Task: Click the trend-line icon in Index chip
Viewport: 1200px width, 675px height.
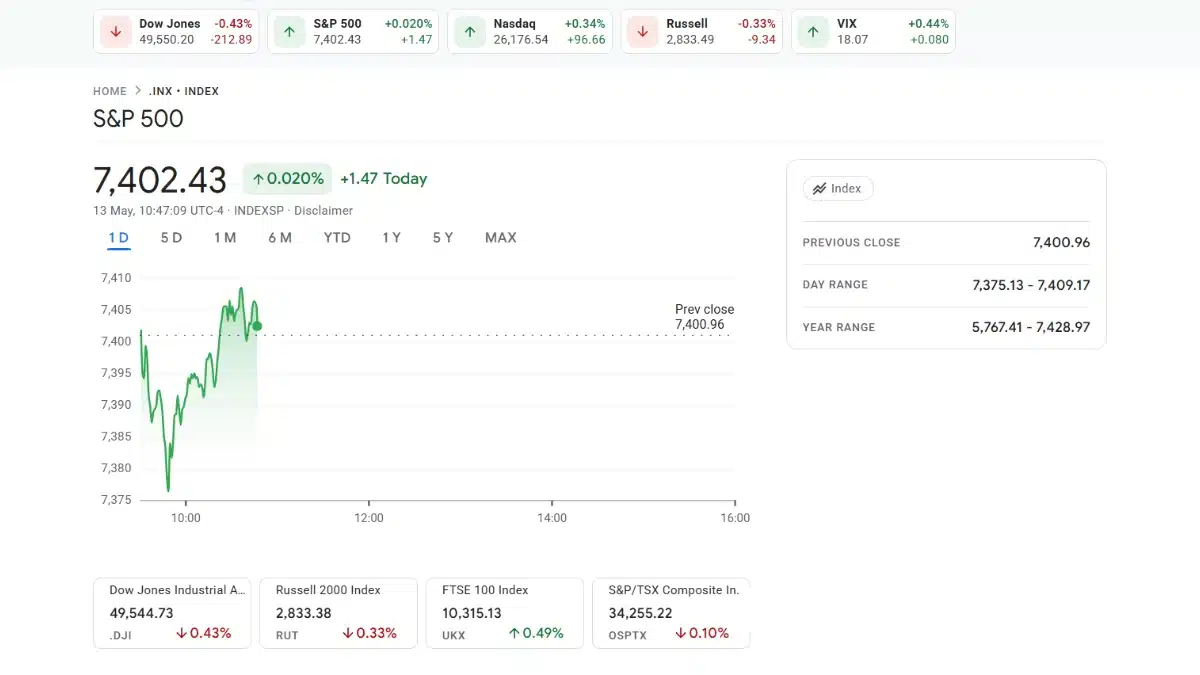Action: (820, 188)
